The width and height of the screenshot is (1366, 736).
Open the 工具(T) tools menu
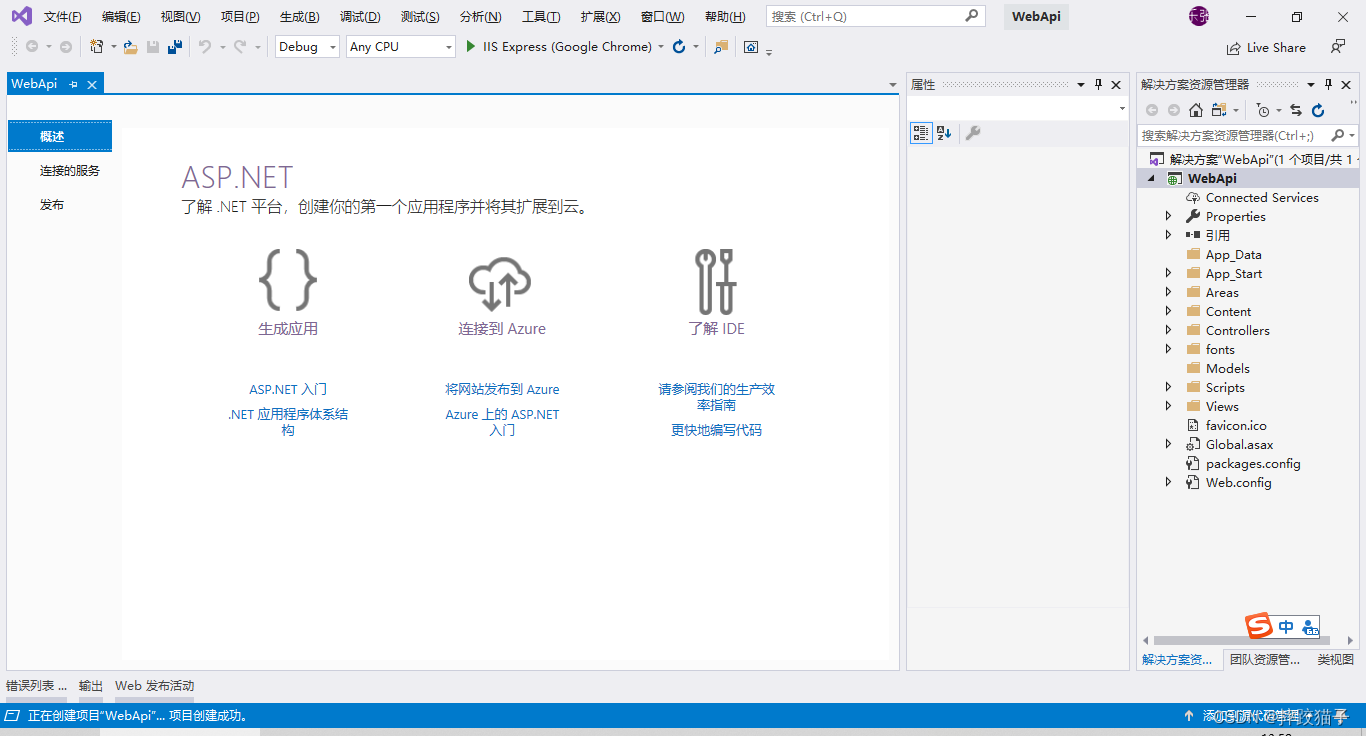(x=541, y=17)
